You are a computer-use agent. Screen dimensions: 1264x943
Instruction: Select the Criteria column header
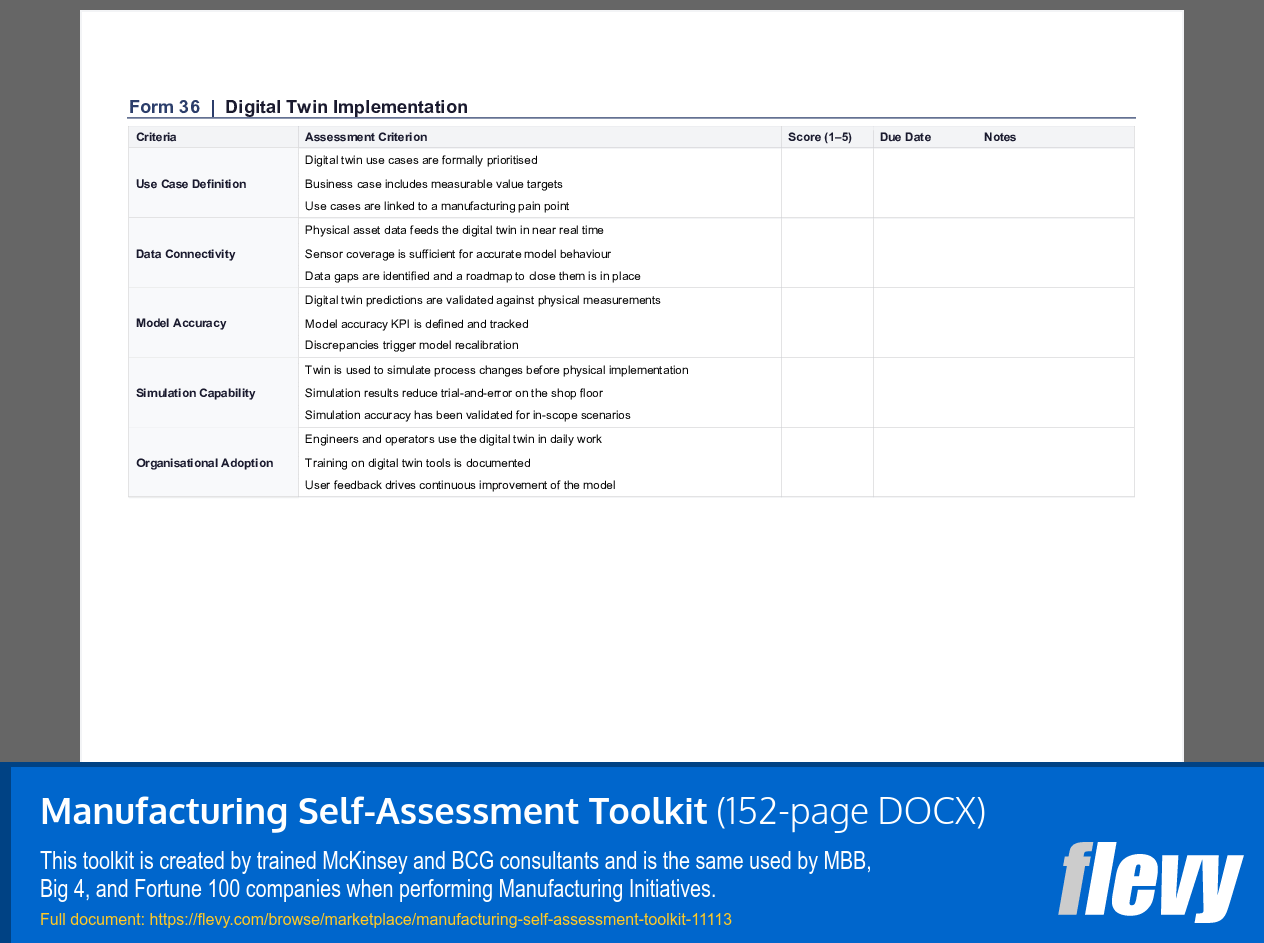coord(156,137)
